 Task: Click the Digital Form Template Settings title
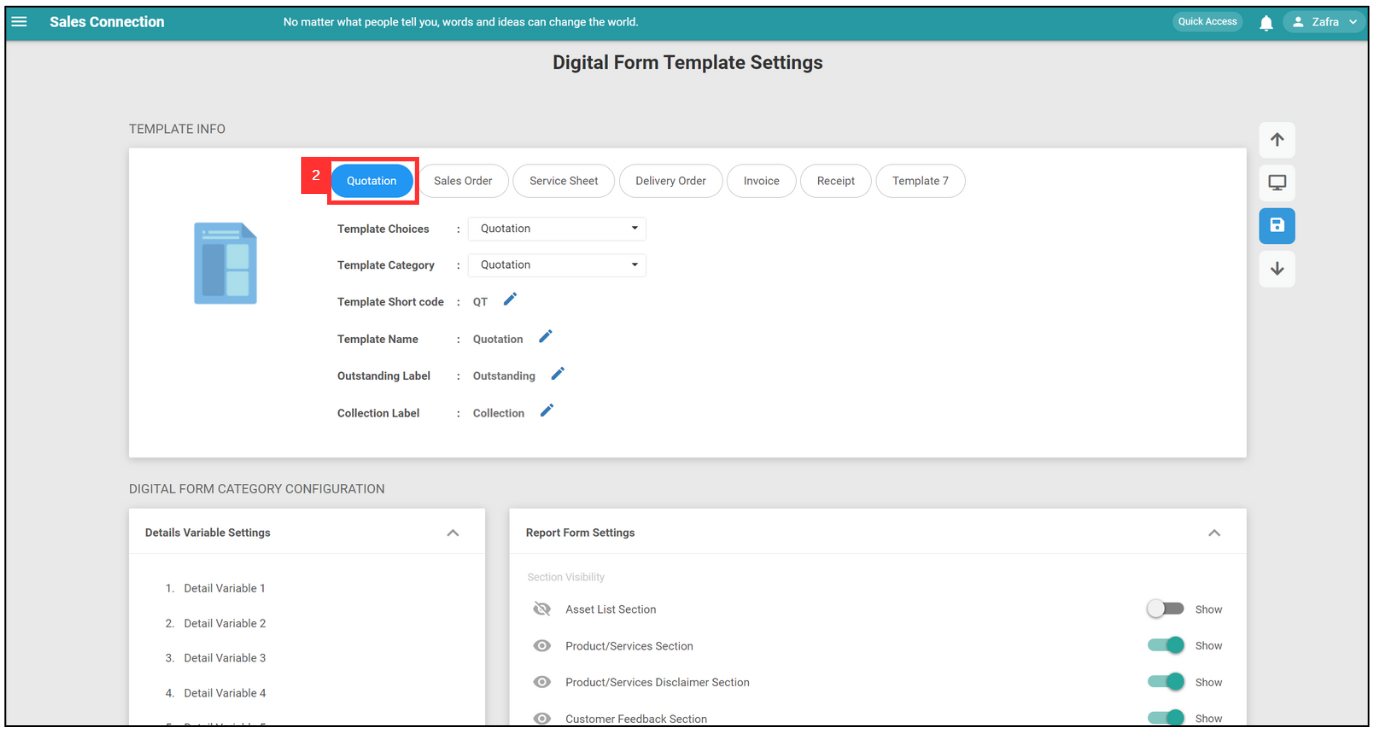coord(688,62)
